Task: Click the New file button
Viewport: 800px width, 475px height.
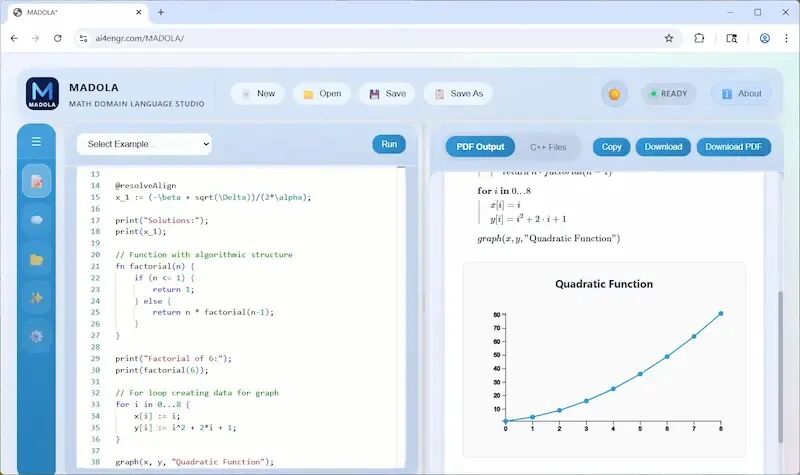Action: (x=258, y=94)
